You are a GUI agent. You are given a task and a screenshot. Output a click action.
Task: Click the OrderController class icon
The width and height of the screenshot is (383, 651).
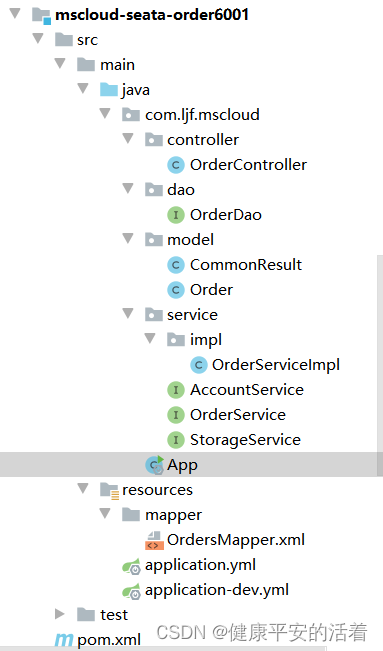click(x=176, y=165)
